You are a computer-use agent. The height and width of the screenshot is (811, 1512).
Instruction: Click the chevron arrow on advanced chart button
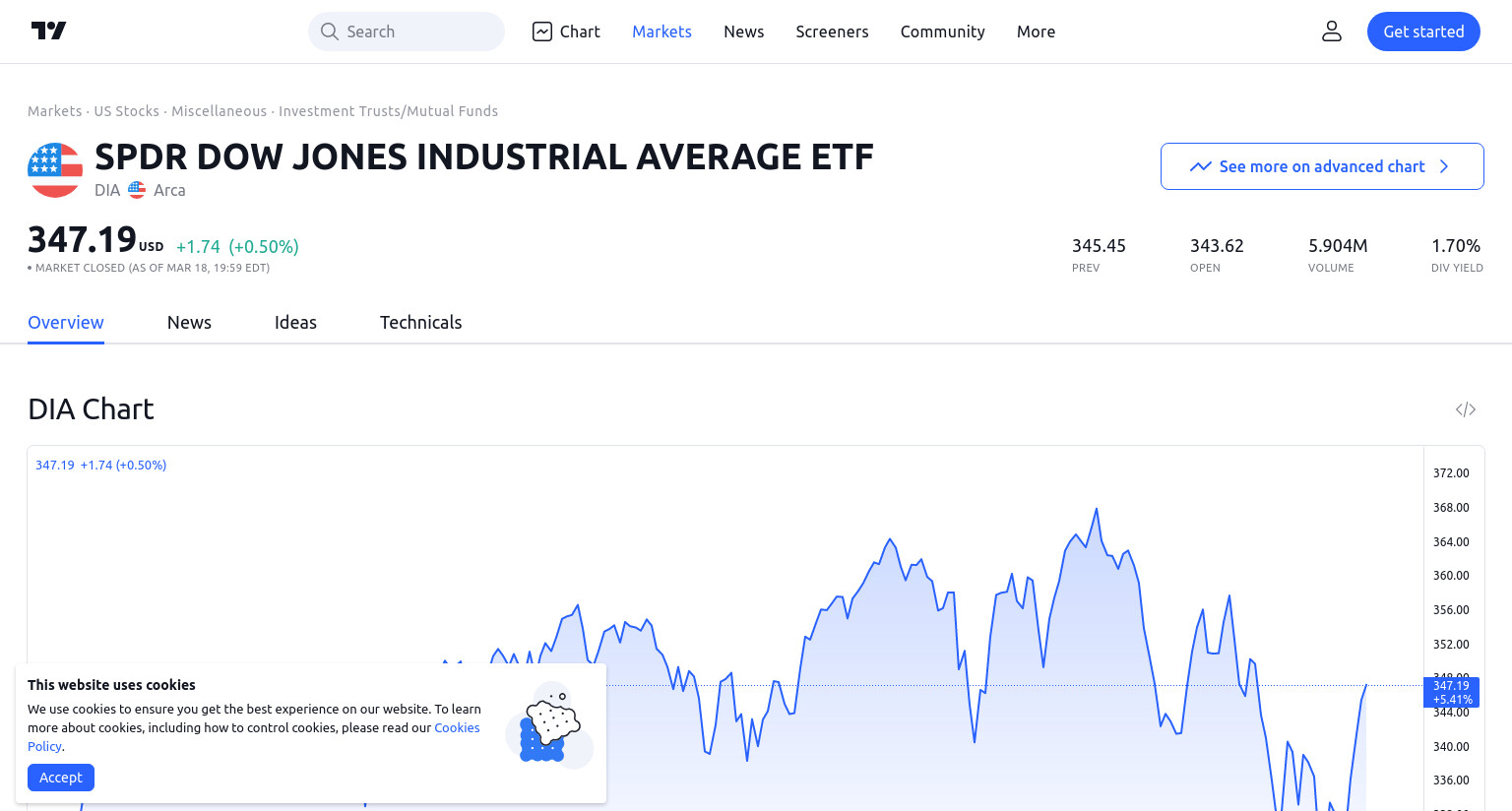pyautogui.click(x=1444, y=166)
